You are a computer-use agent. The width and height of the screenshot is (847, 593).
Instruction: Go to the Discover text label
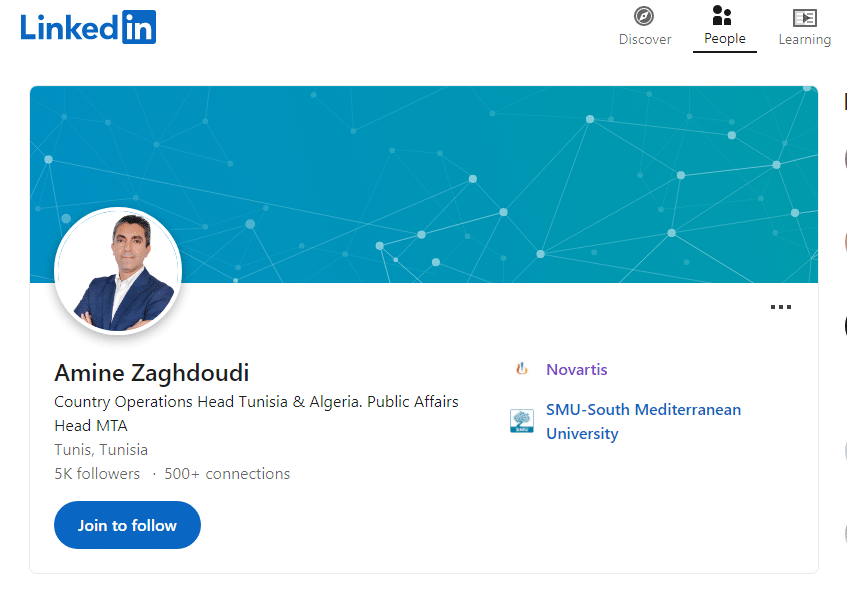[645, 40]
